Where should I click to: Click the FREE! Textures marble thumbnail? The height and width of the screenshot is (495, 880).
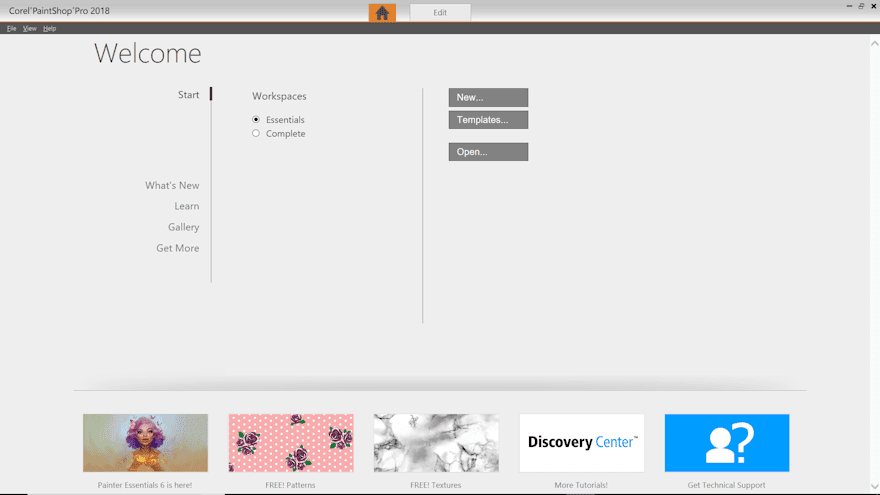436,443
